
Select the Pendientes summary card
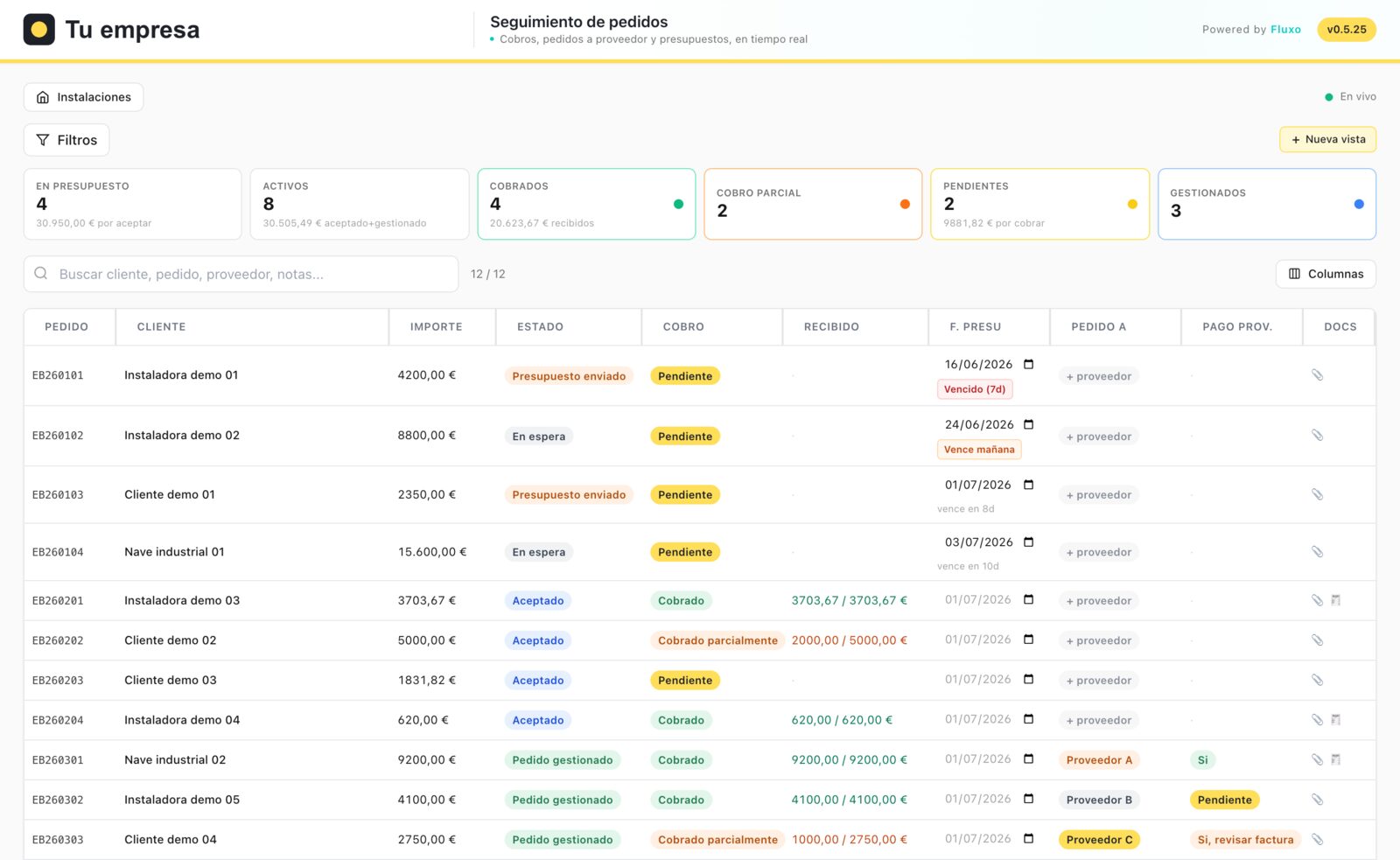click(1039, 204)
